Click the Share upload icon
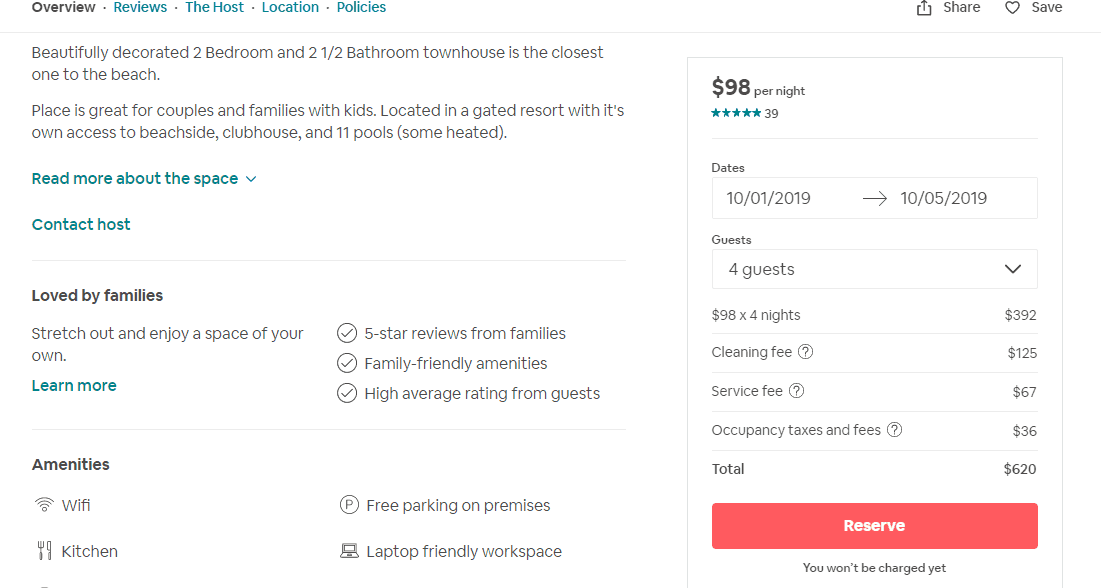The height and width of the screenshot is (588, 1101). click(924, 8)
